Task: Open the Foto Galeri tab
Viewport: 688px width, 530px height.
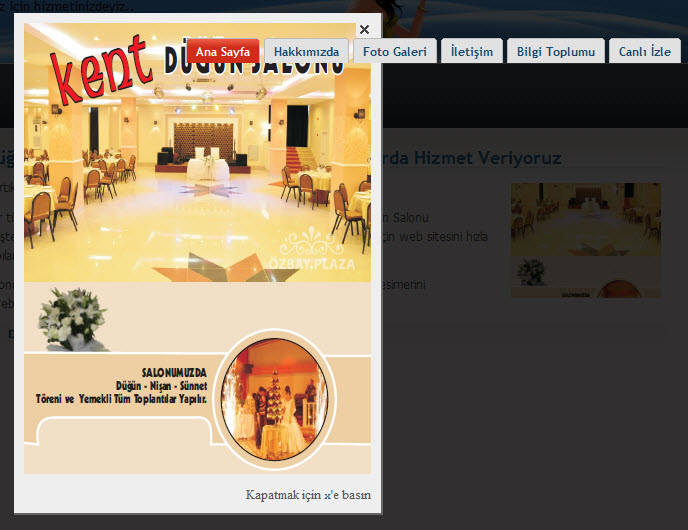Action: coord(395,52)
